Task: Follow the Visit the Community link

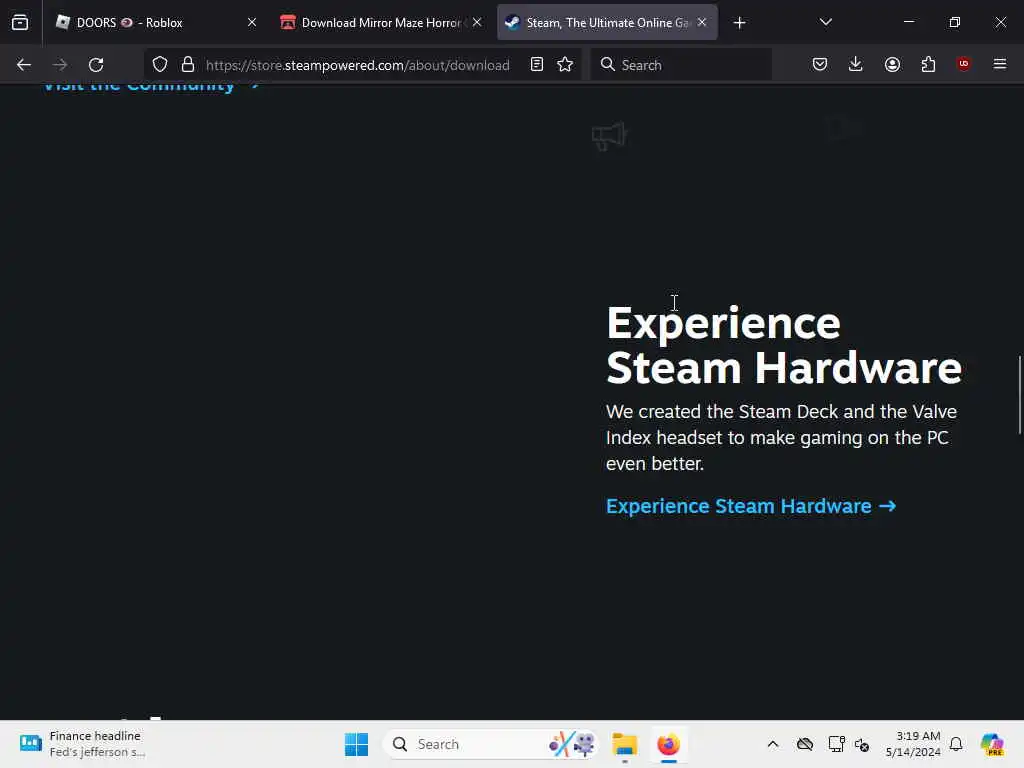Action: click(152, 86)
